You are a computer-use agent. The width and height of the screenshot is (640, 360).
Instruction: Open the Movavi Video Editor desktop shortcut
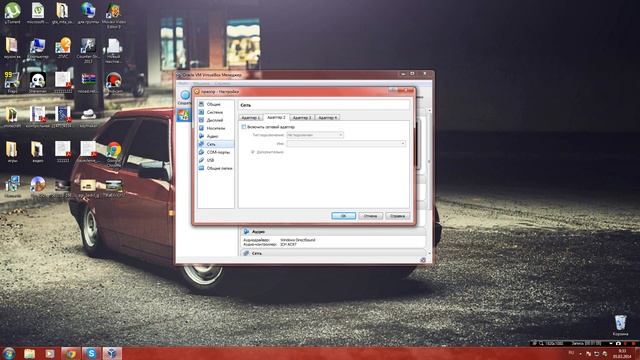point(113,15)
